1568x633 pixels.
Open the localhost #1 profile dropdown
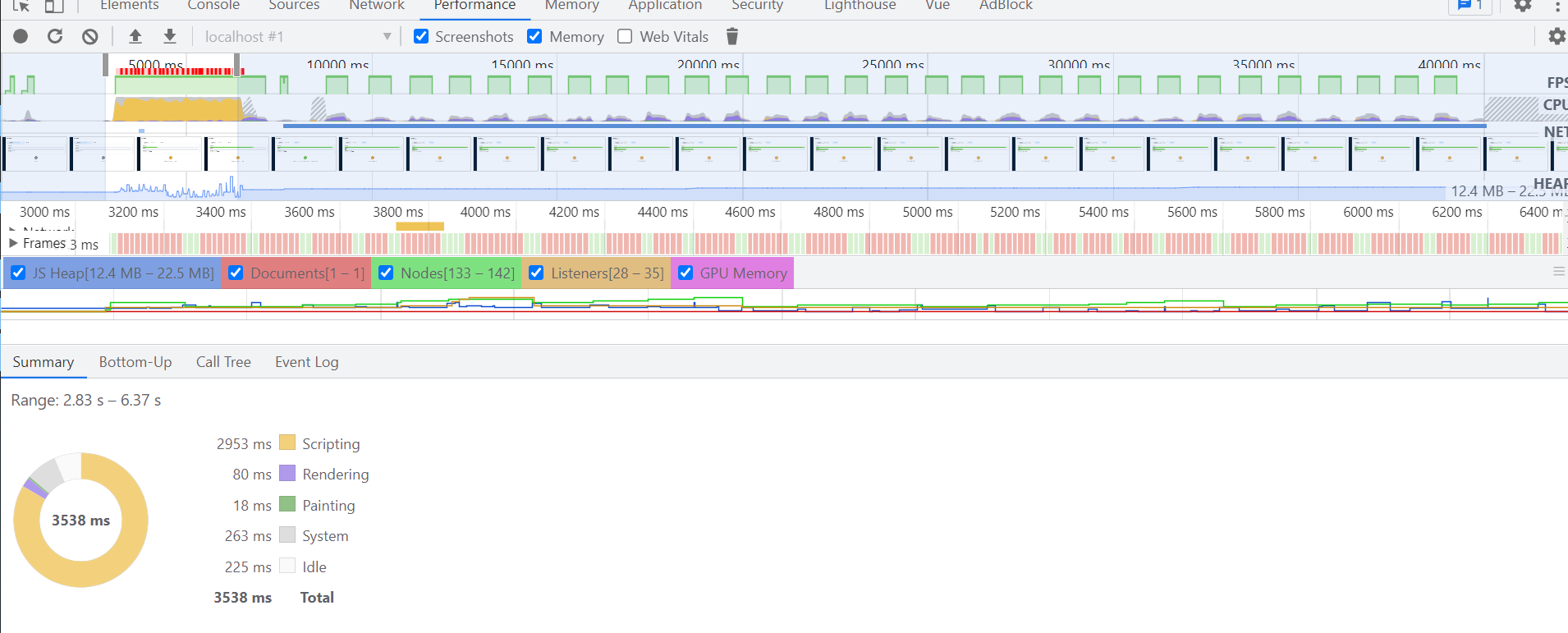(x=298, y=36)
